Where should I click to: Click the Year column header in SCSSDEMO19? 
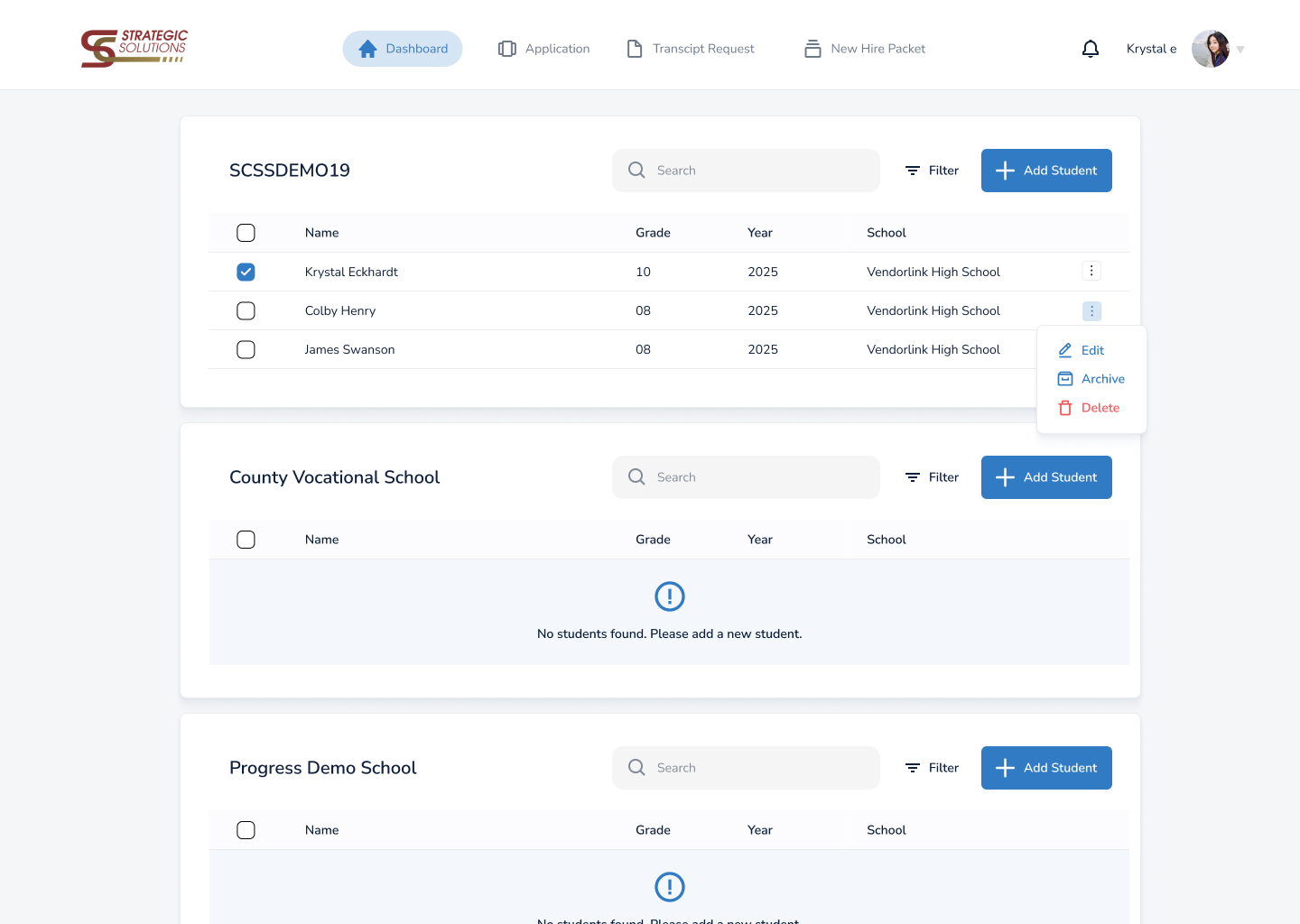click(x=760, y=233)
